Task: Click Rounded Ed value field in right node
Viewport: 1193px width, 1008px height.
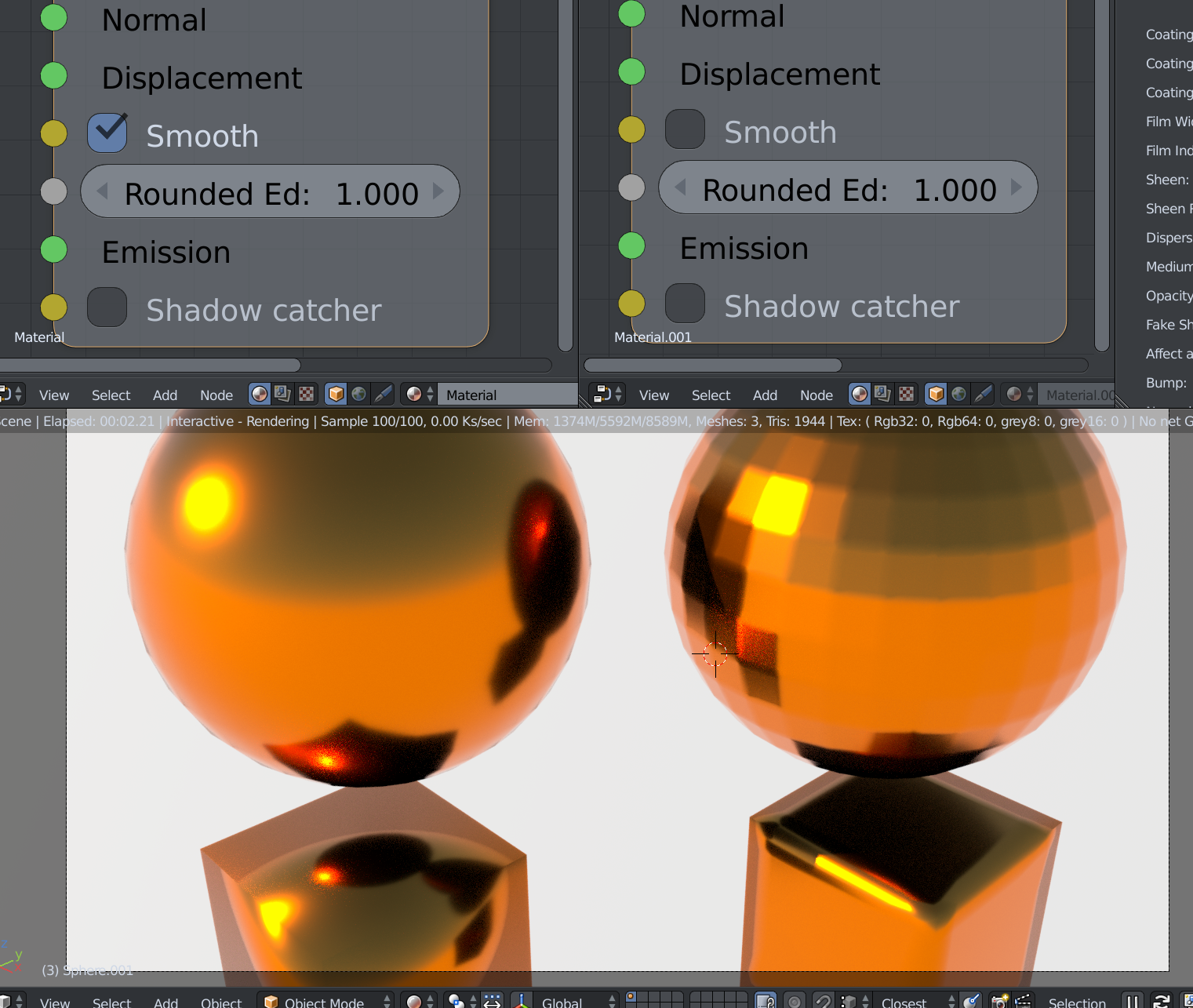Action: (x=848, y=187)
